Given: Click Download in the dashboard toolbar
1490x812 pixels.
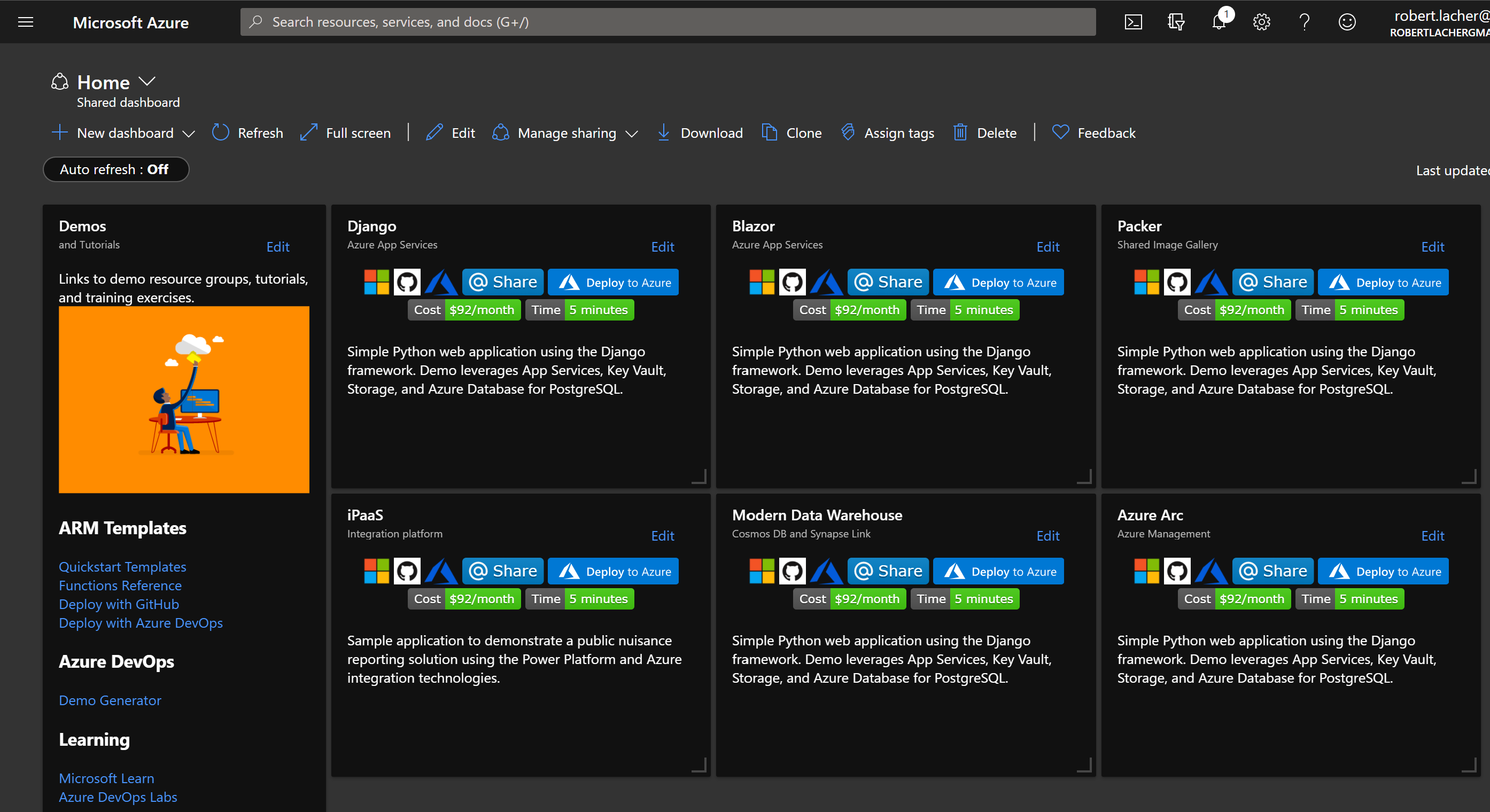Looking at the screenshot, I should click(701, 133).
